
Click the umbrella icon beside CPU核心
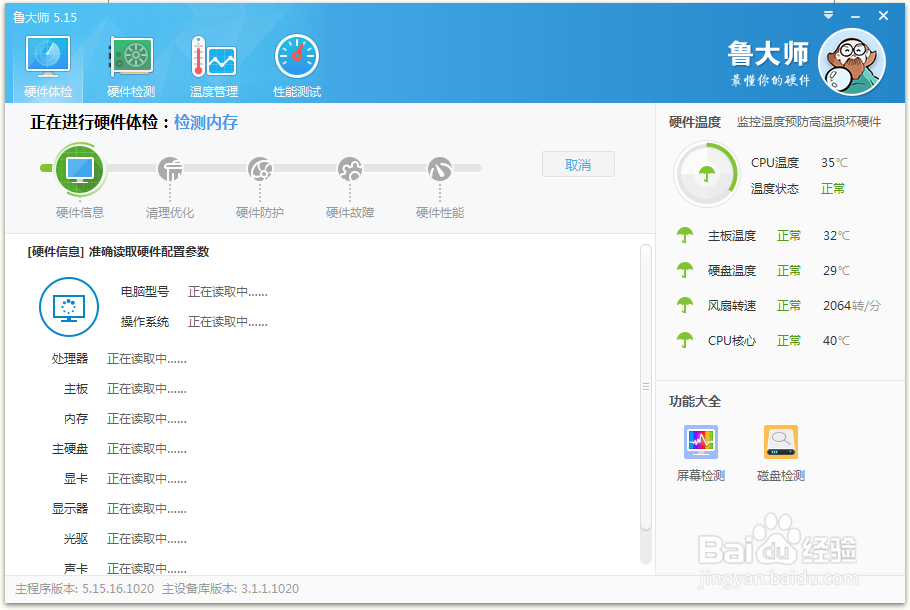click(685, 340)
